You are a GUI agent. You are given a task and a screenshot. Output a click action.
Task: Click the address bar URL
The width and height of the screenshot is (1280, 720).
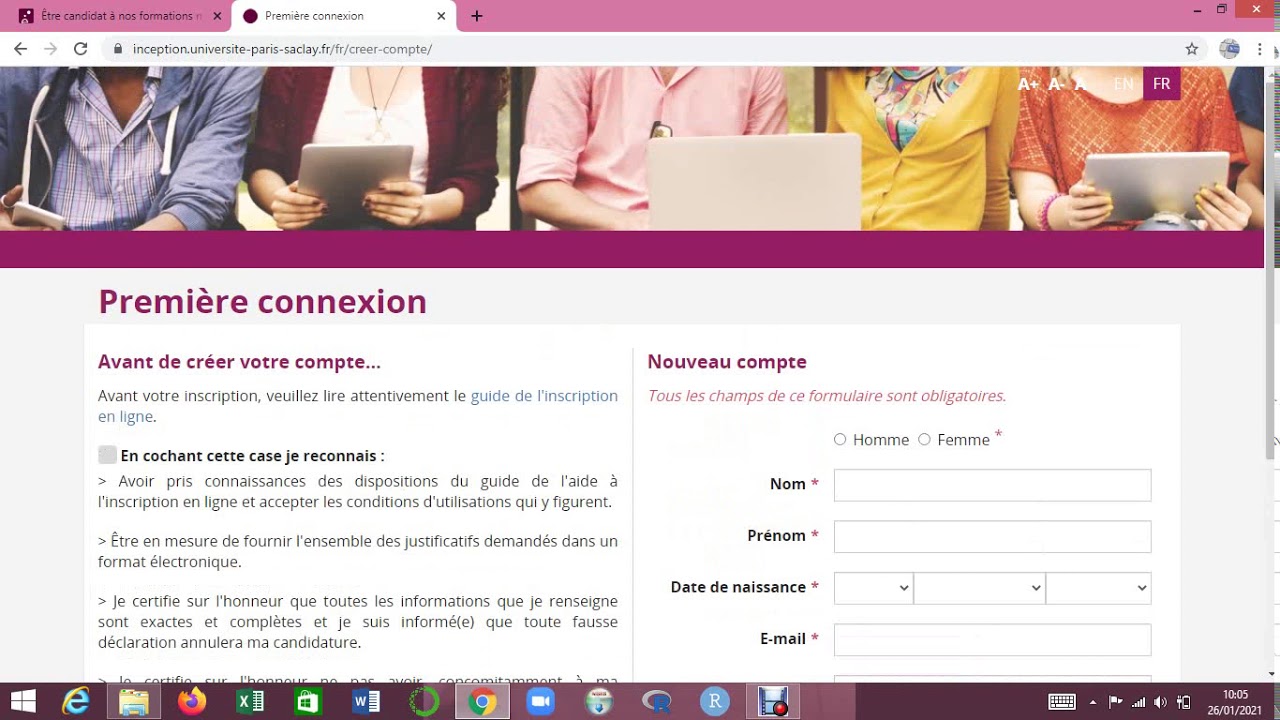coord(282,48)
